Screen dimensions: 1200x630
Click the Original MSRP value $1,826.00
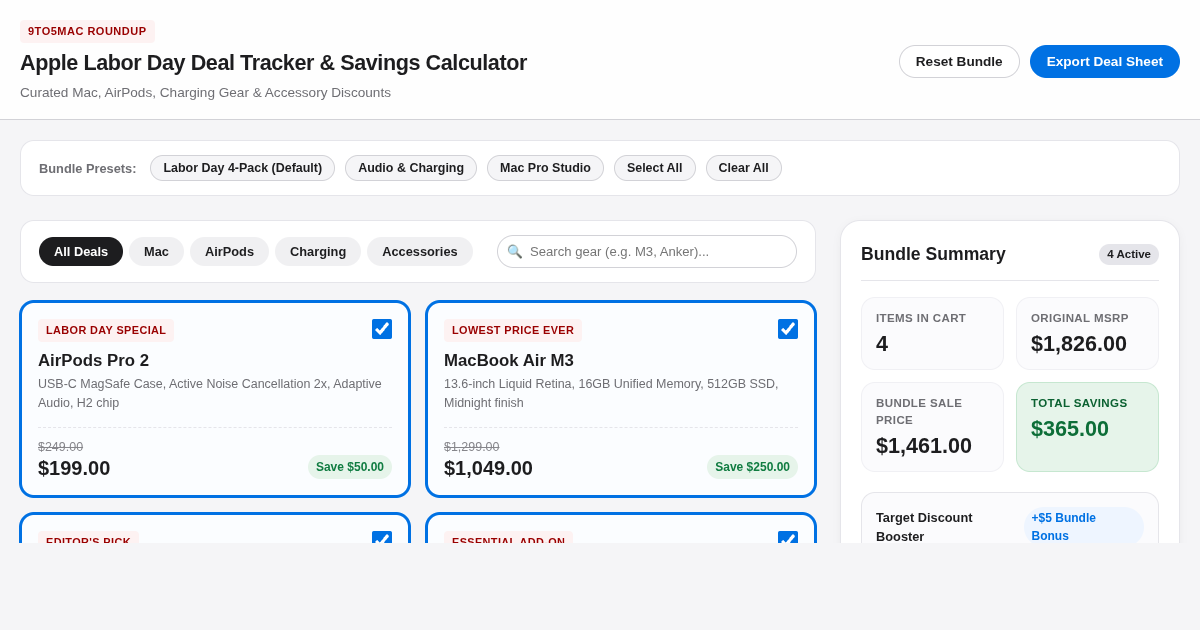click(x=1079, y=344)
